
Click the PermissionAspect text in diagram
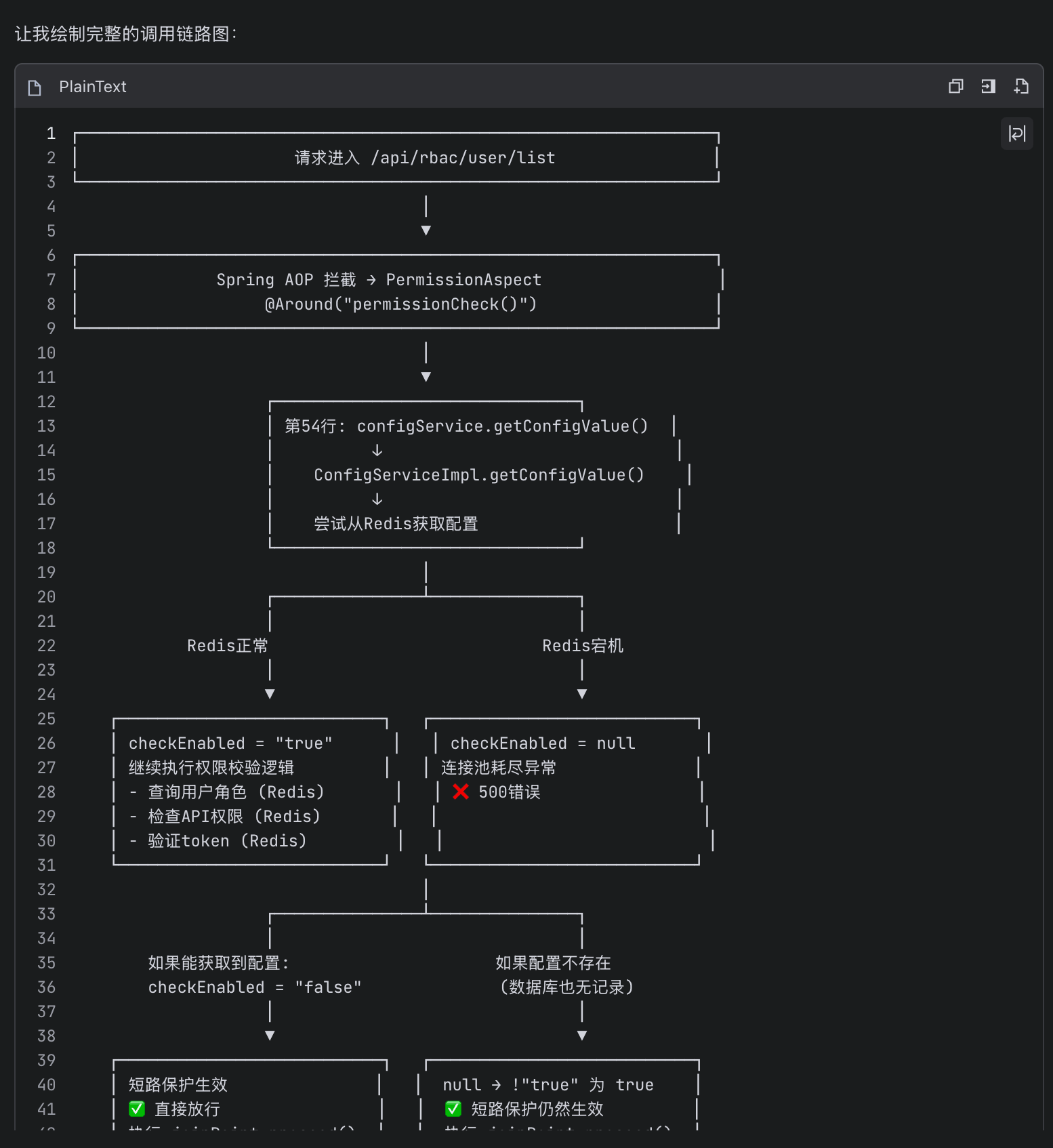(x=463, y=280)
